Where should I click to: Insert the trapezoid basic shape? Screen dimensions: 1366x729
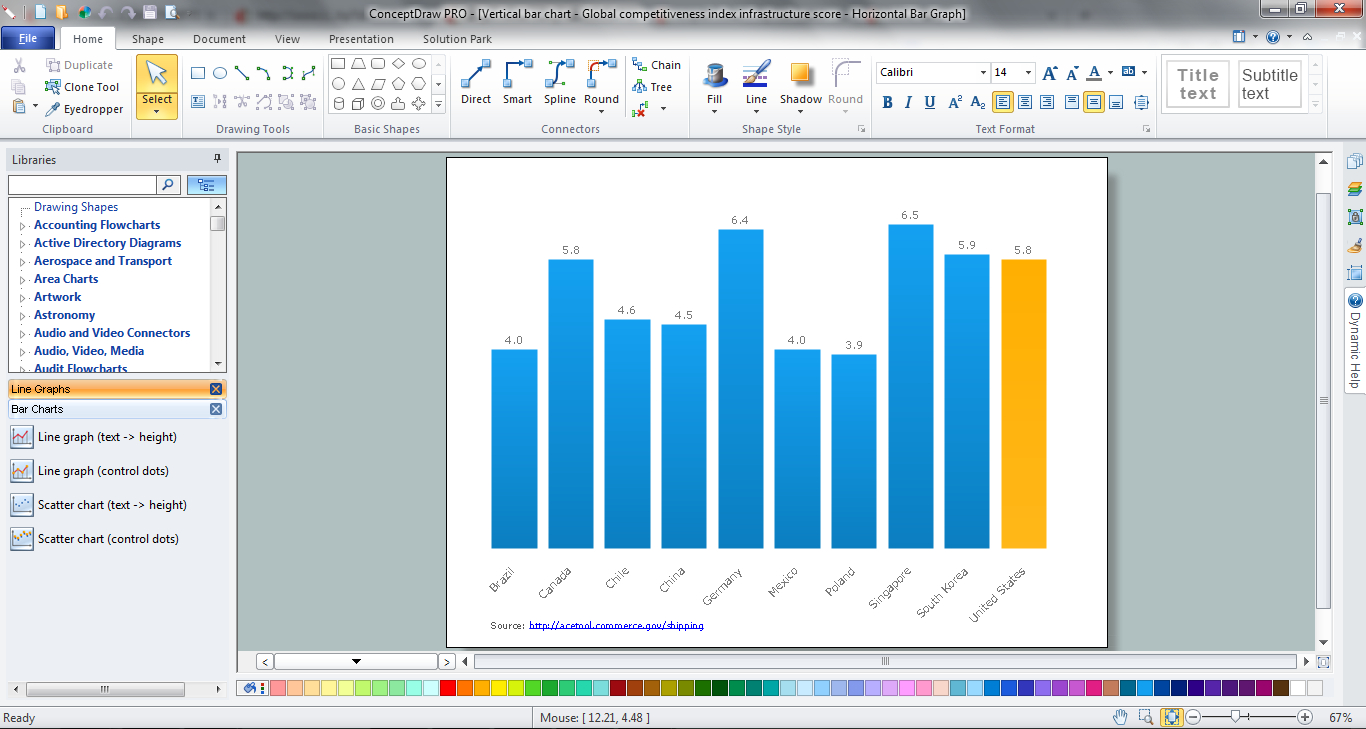coord(358,64)
